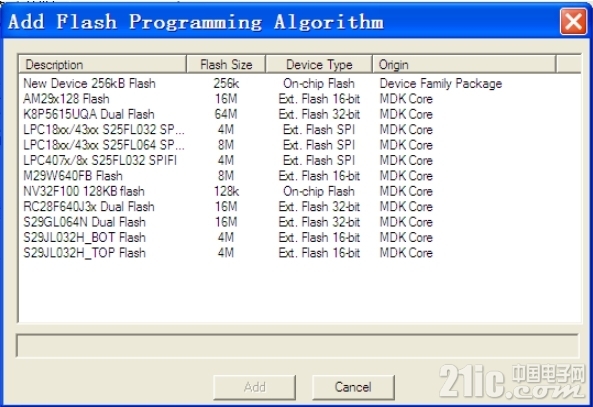Select the NV32F100 128KB flash entry
593x407 pixels.
(84, 191)
